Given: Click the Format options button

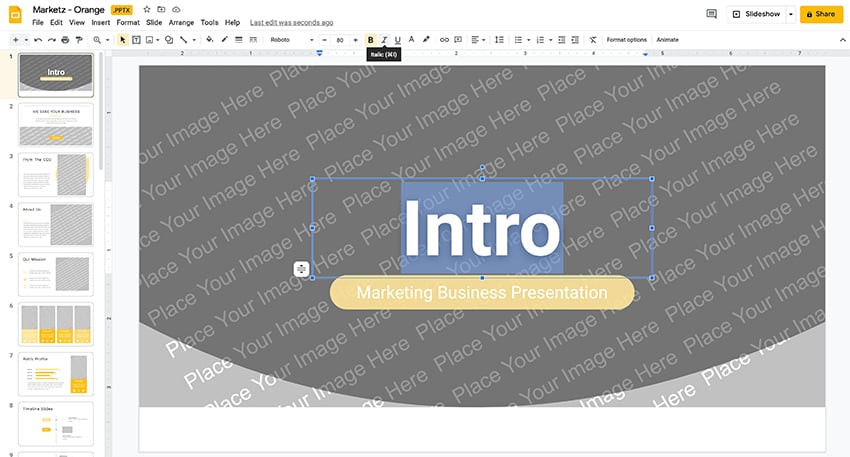Looking at the screenshot, I should [x=627, y=40].
